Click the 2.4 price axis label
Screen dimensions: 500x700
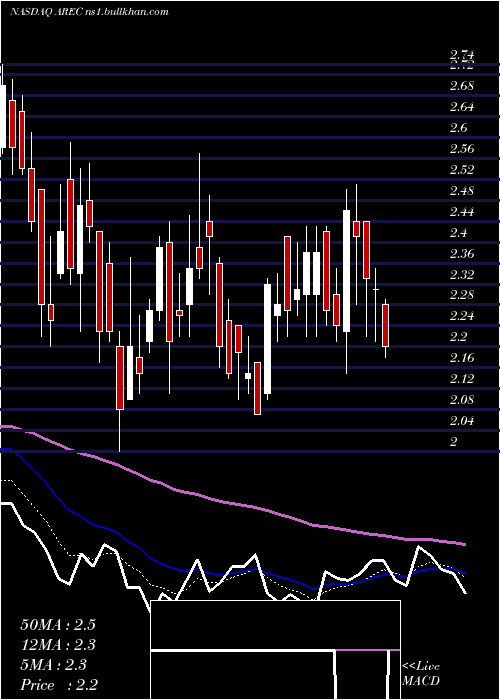[x=458, y=233]
